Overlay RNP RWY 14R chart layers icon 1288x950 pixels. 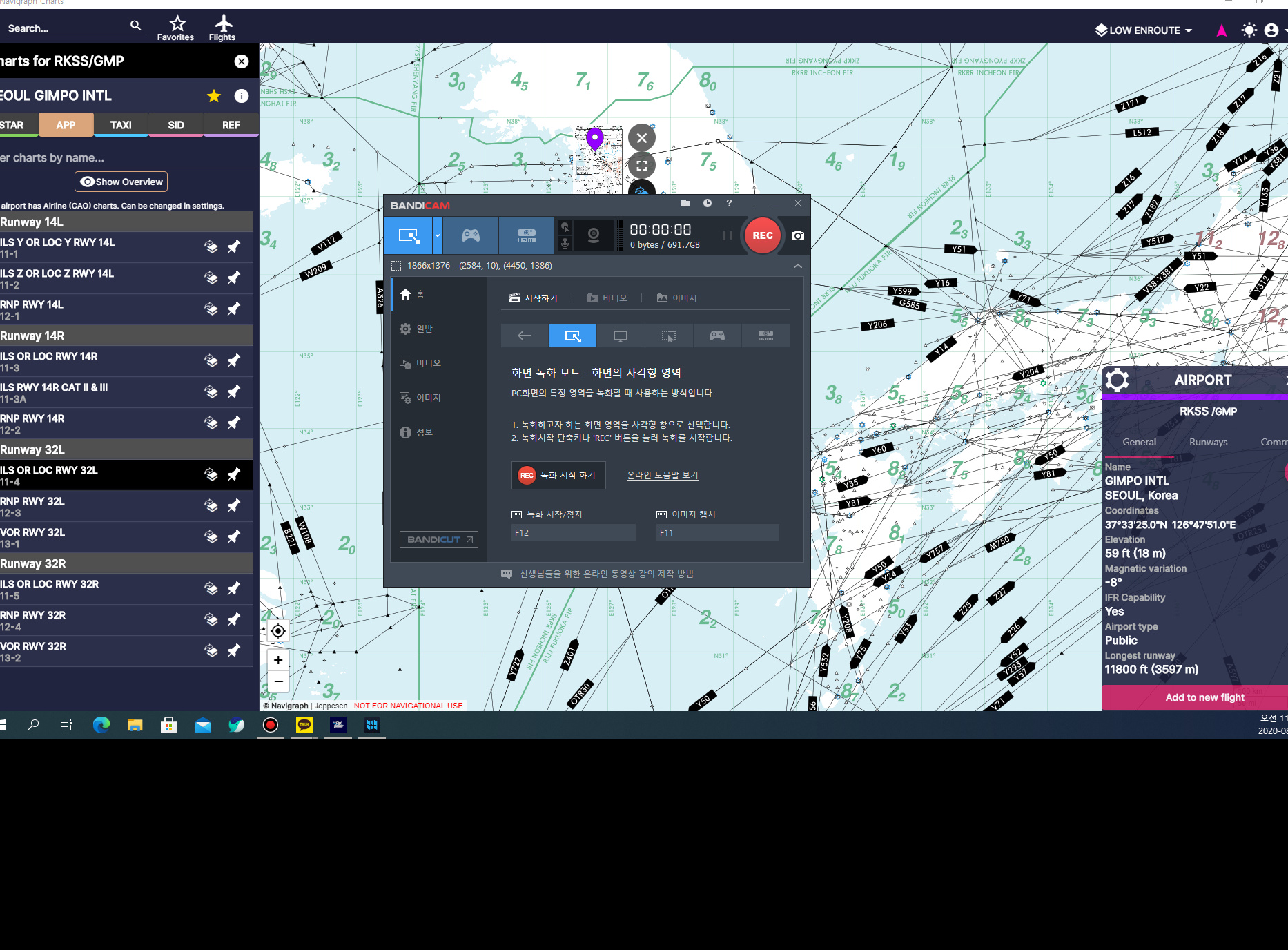pyautogui.click(x=211, y=423)
